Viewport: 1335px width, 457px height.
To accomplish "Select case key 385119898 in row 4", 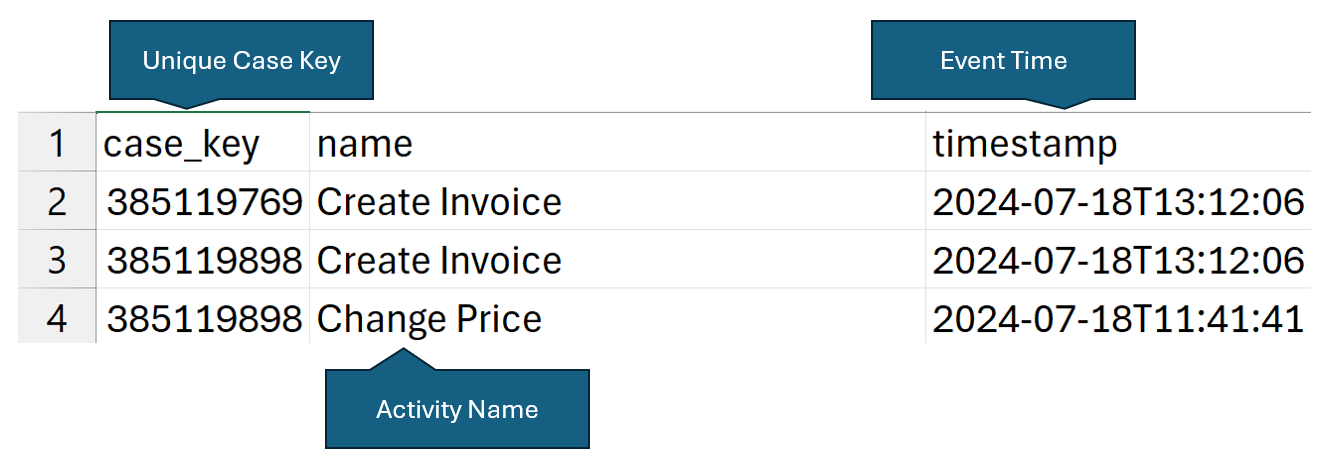I will coord(204,318).
